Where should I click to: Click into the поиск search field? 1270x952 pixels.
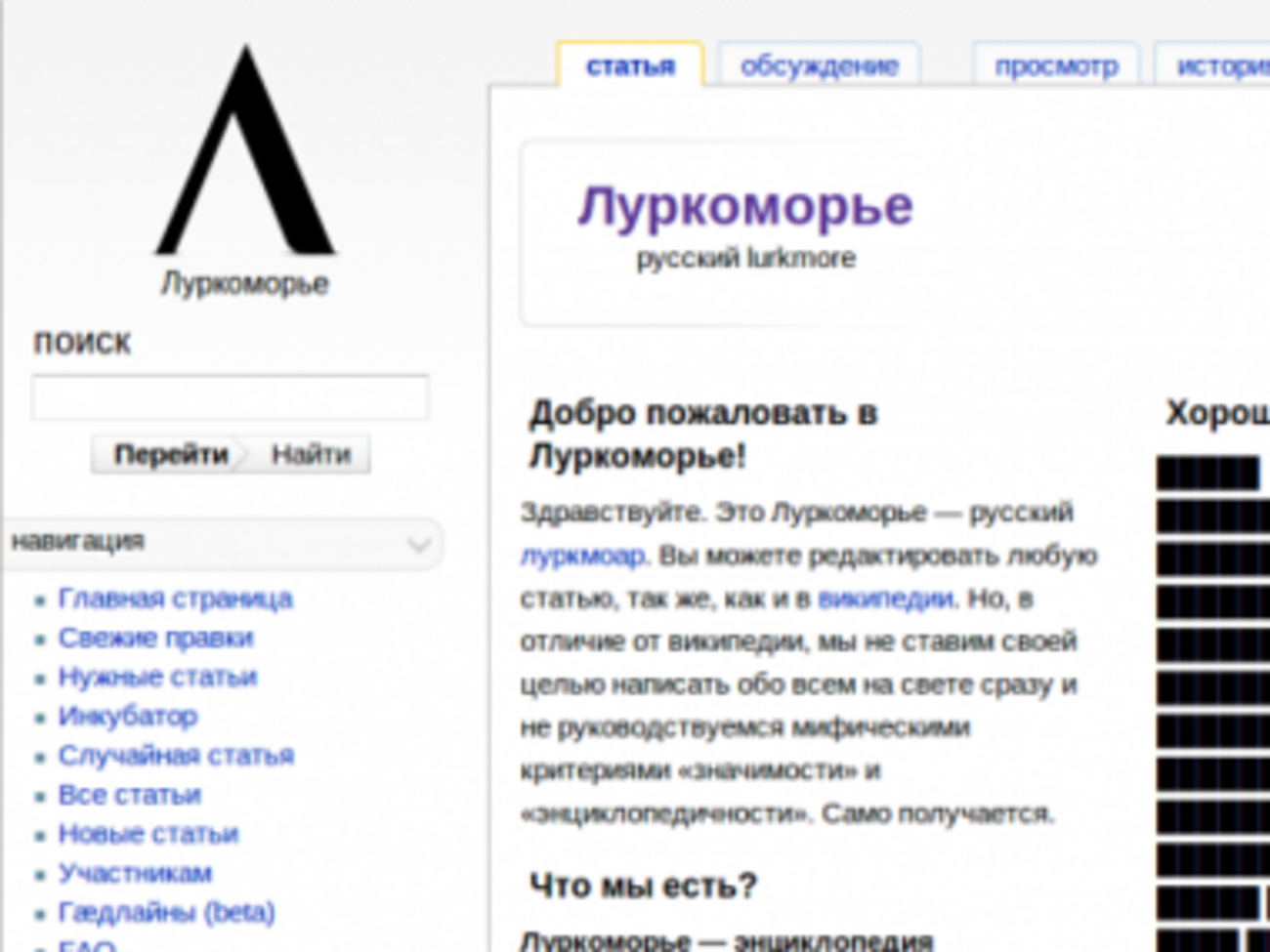click(x=231, y=397)
